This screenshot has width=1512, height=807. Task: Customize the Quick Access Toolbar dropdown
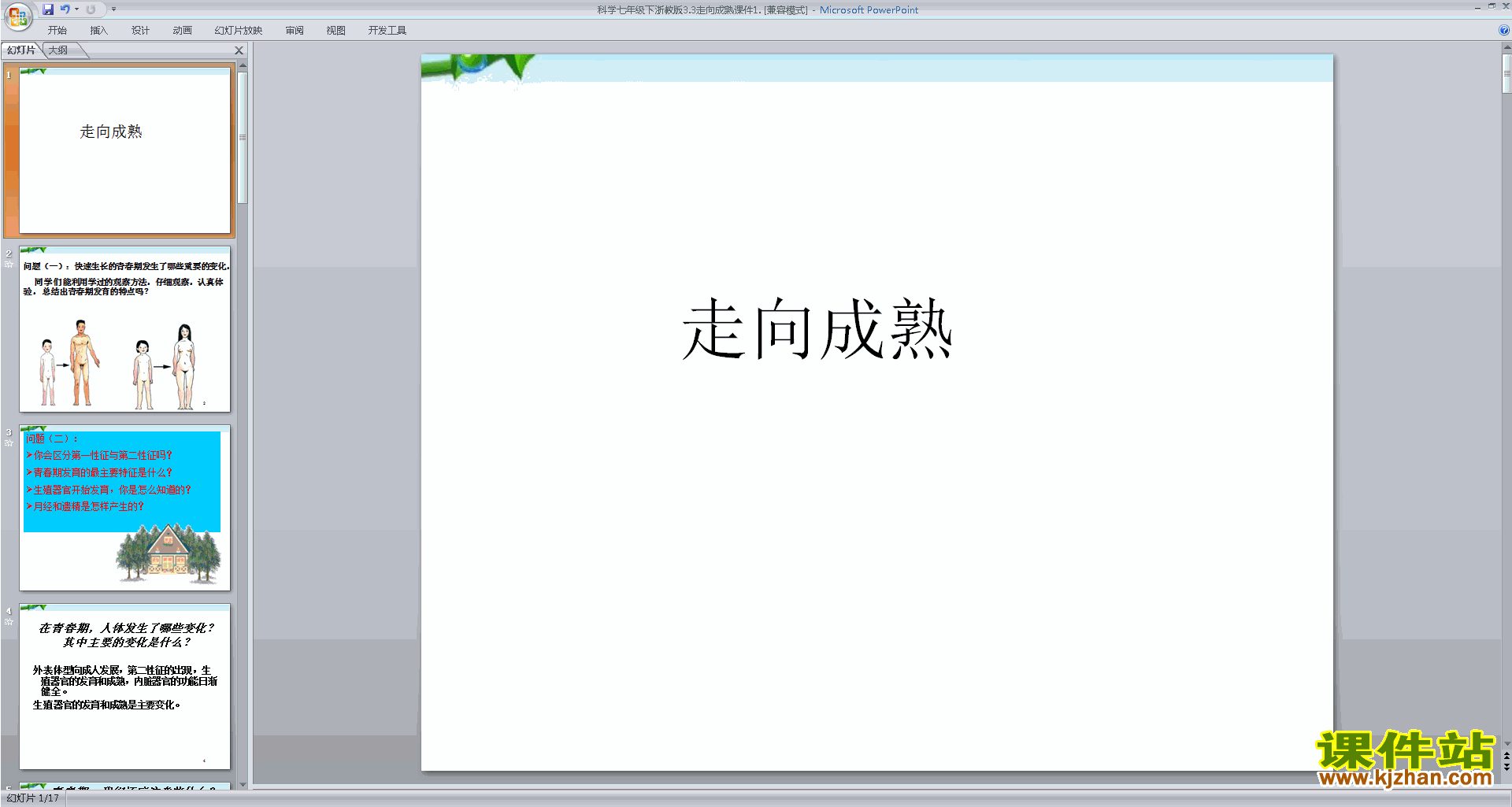(113, 9)
